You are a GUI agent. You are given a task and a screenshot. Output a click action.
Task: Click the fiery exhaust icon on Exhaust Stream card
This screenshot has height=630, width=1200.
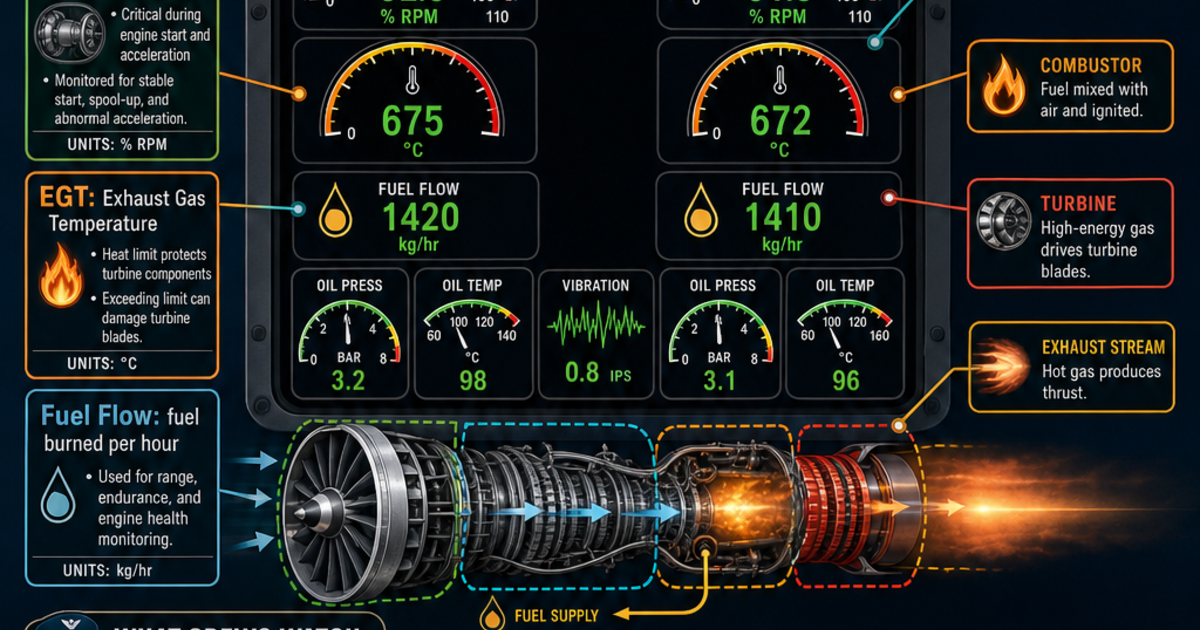pyautogui.click(x=1003, y=365)
